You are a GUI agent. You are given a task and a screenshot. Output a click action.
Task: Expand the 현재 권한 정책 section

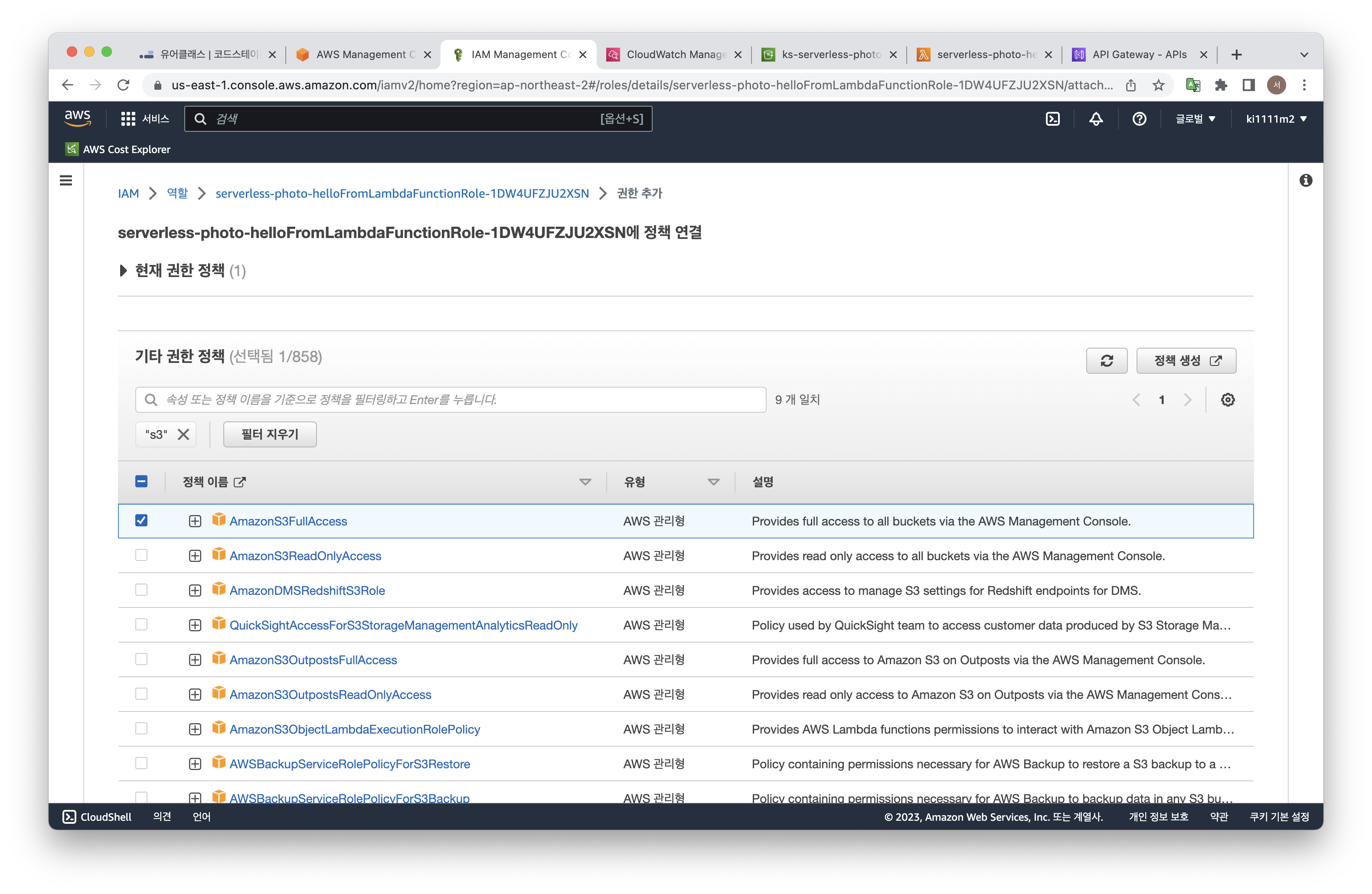[x=123, y=271]
